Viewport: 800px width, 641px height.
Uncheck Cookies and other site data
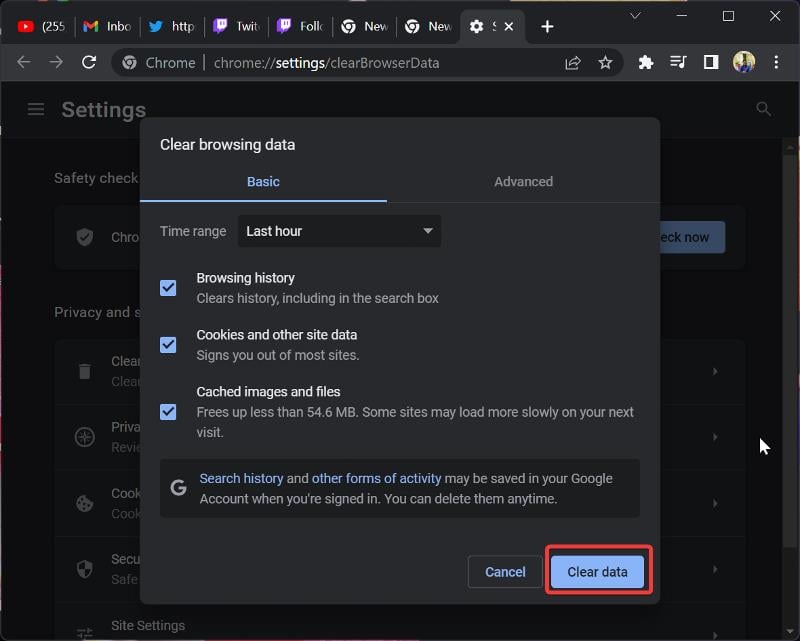coord(168,345)
